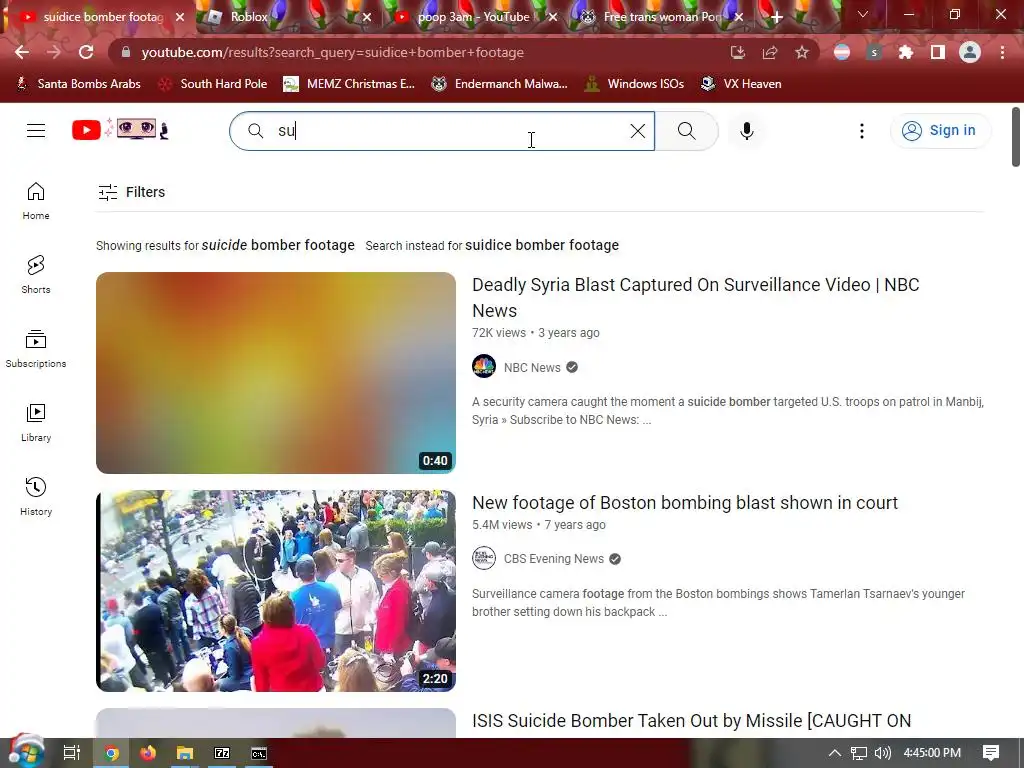
Task: Open Shorts from the sidebar
Action: [36, 275]
